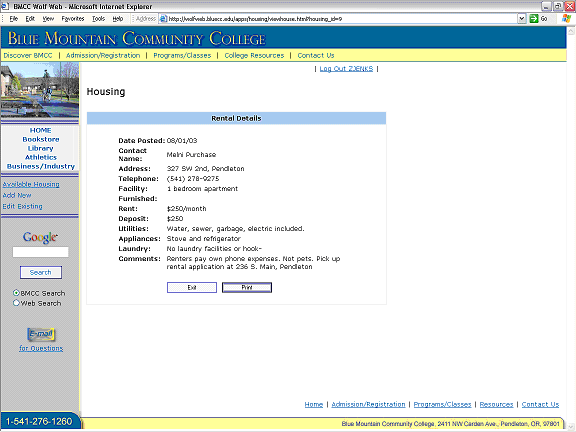Screen dimensions: 576x432
Task: Select the BMCC Search radio button
Action: tap(16, 293)
